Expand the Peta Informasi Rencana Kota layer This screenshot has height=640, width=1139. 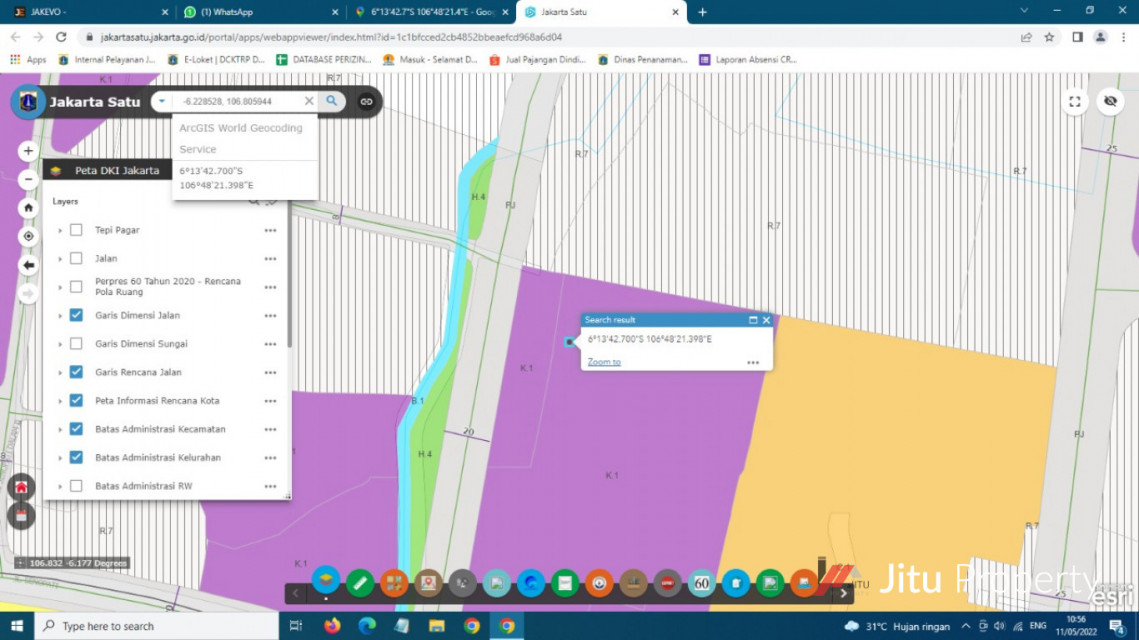pyautogui.click(x=60, y=401)
